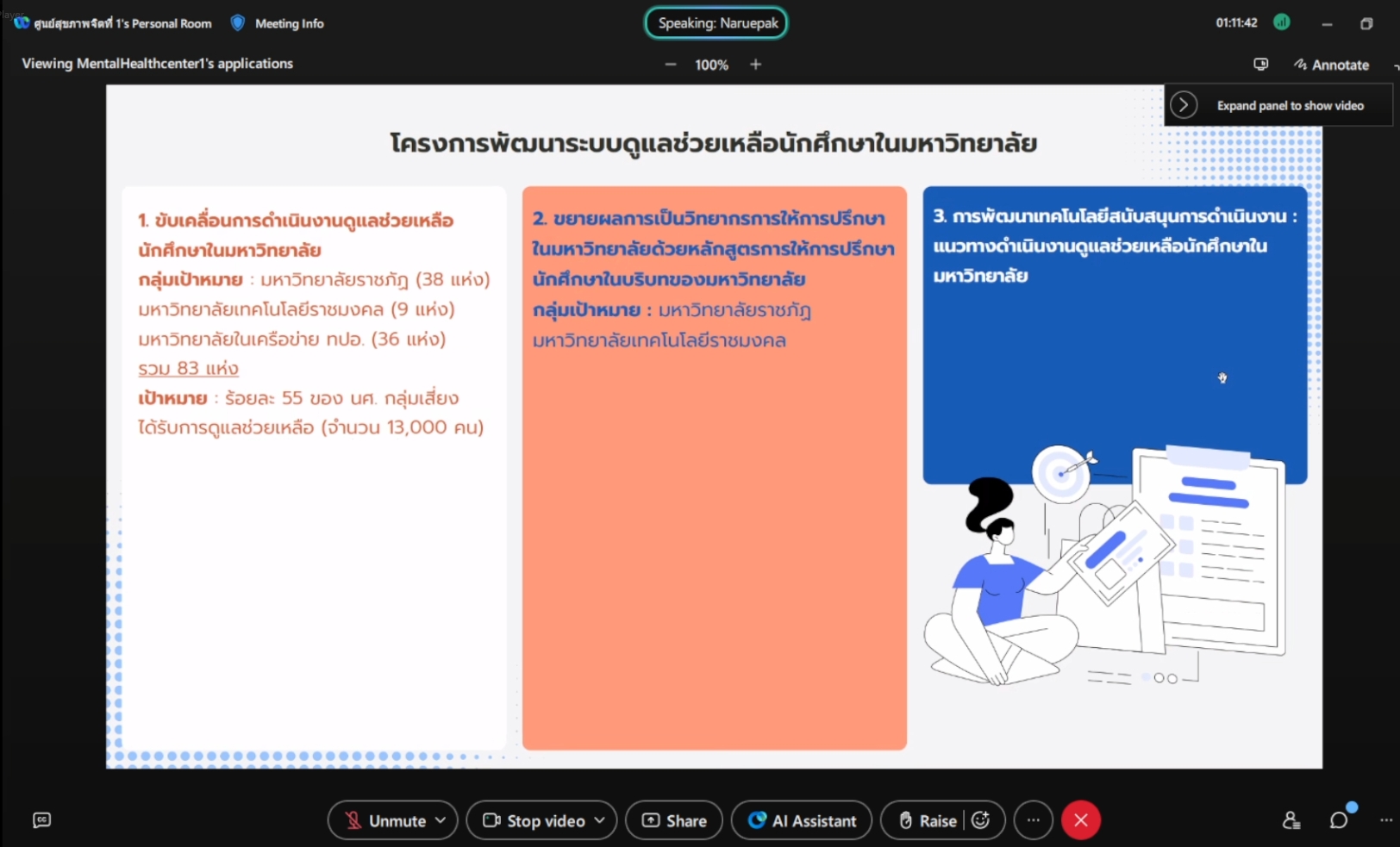Open the AI Assistant
1400x847 pixels.
pos(802,820)
